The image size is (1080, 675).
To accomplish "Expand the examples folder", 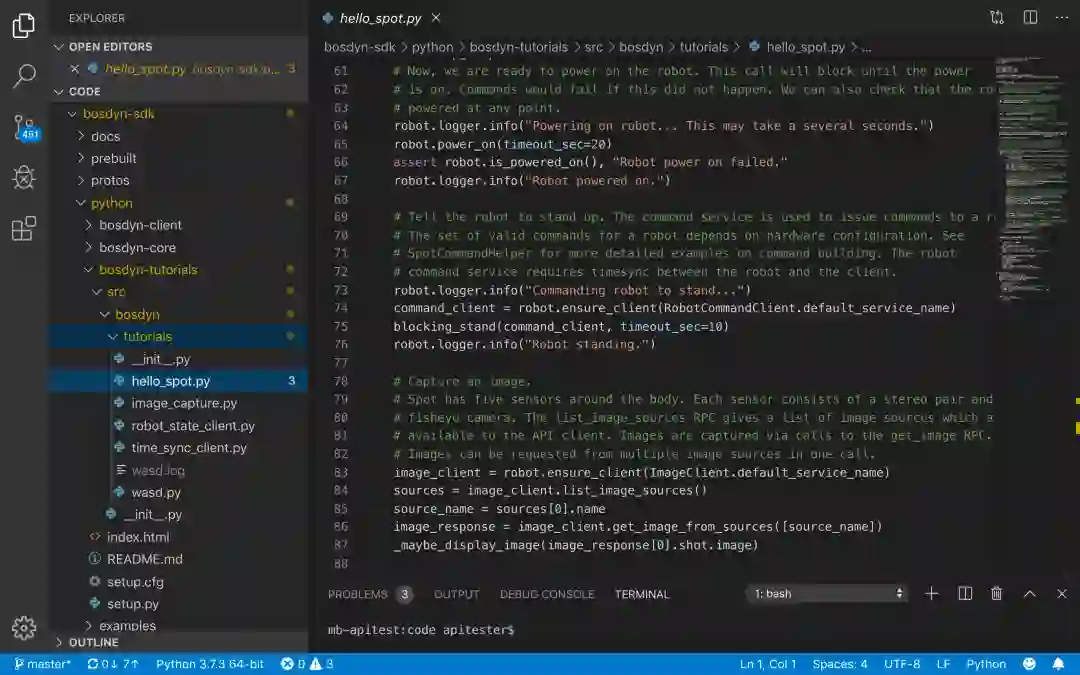I will point(178,625).
